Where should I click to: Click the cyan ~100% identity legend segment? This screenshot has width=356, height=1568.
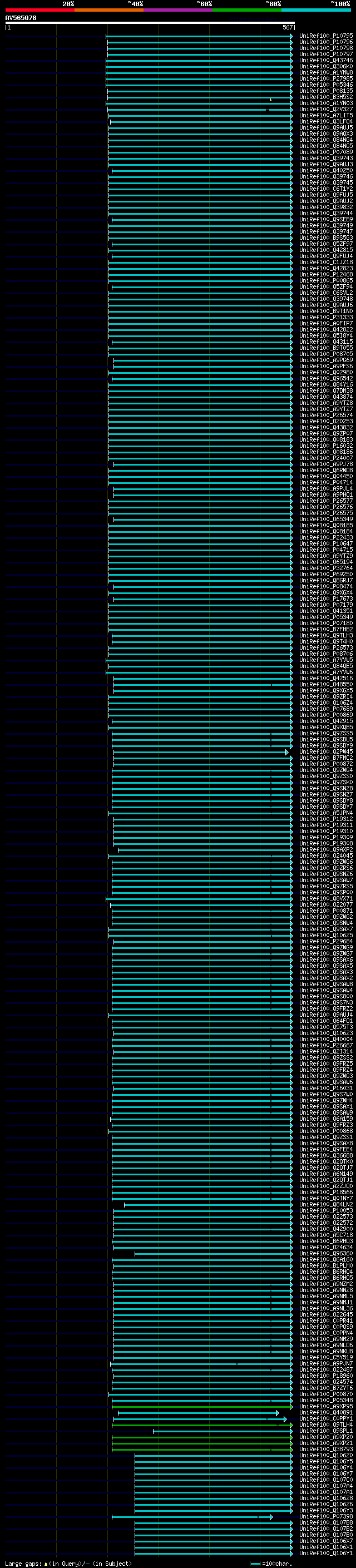click(x=316, y=10)
